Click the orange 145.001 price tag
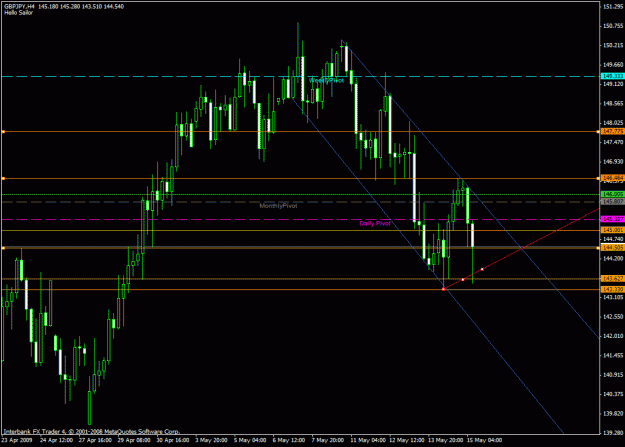 click(613, 230)
